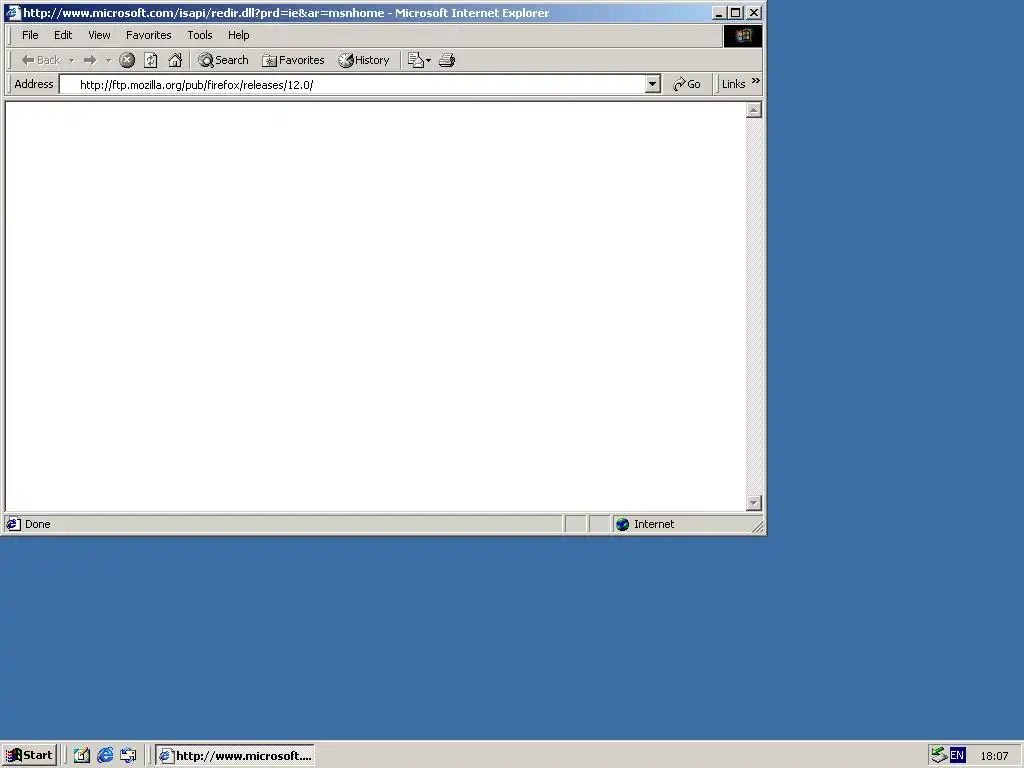Viewport: 1024px width, 768px height.
Task: Click the network tray icon
Action: pyautogui.click(x=939, y=756)
